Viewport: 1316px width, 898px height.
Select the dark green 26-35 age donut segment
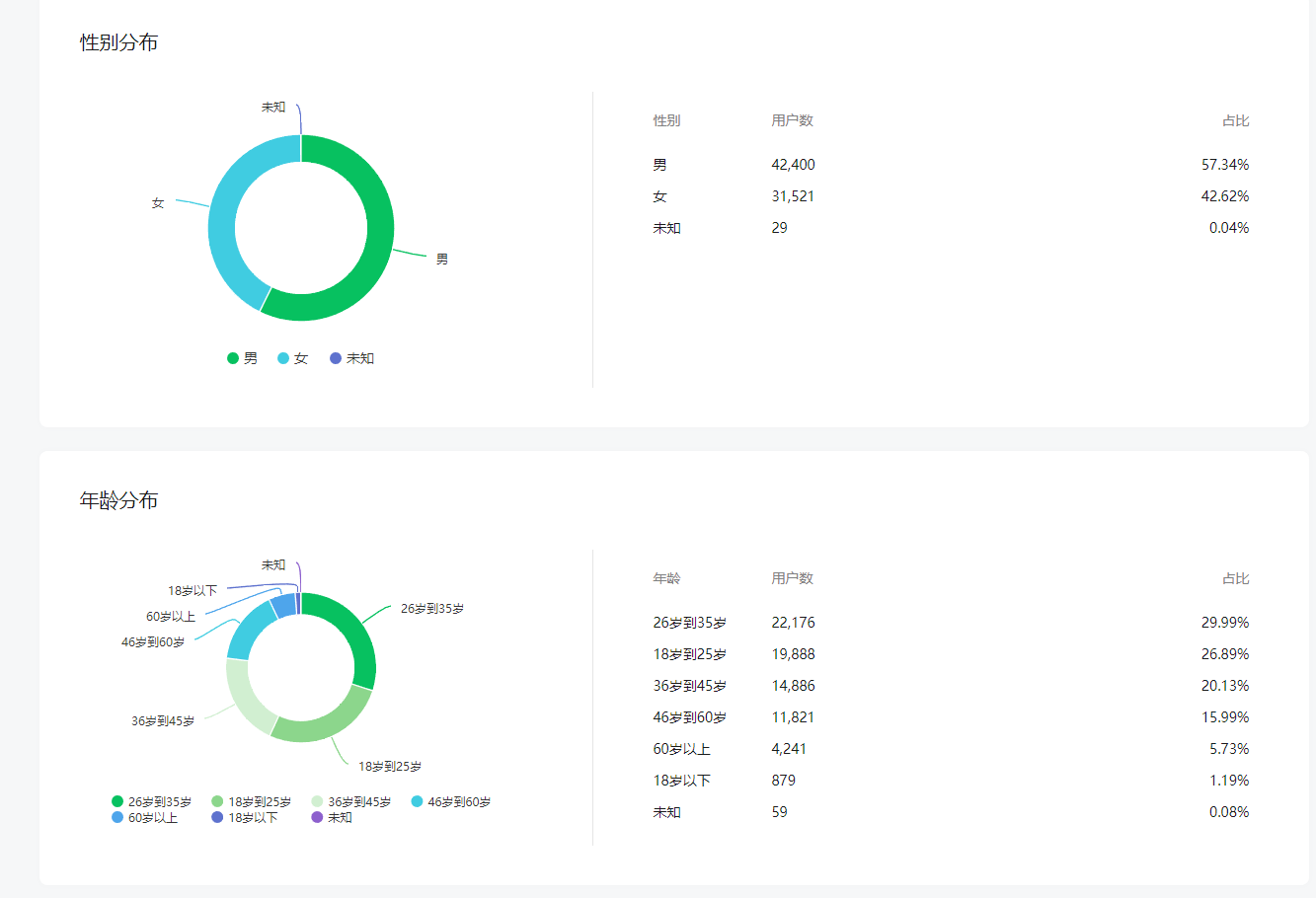(355, 632)
